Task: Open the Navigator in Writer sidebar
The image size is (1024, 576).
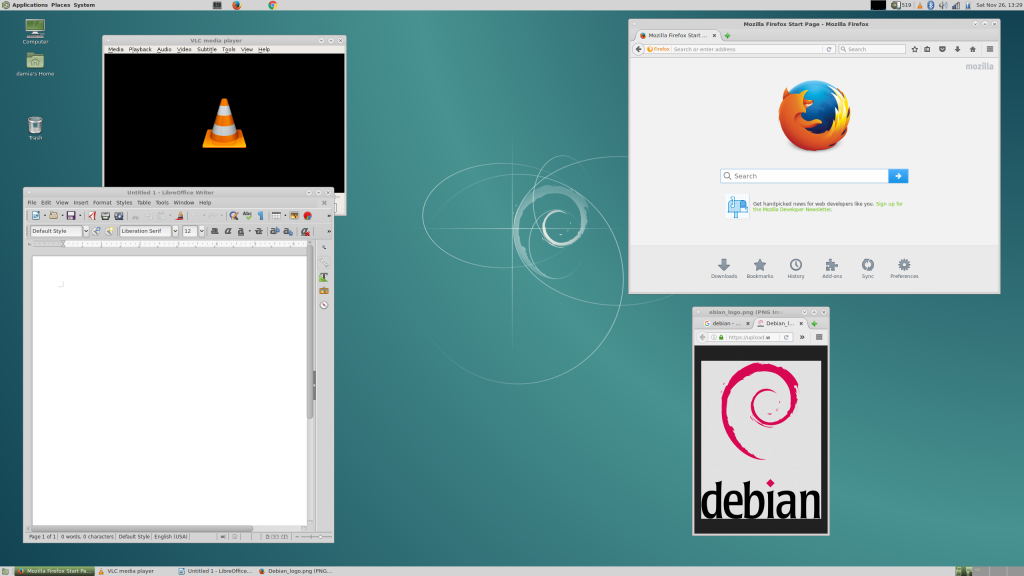Action: tap(324, 305)
